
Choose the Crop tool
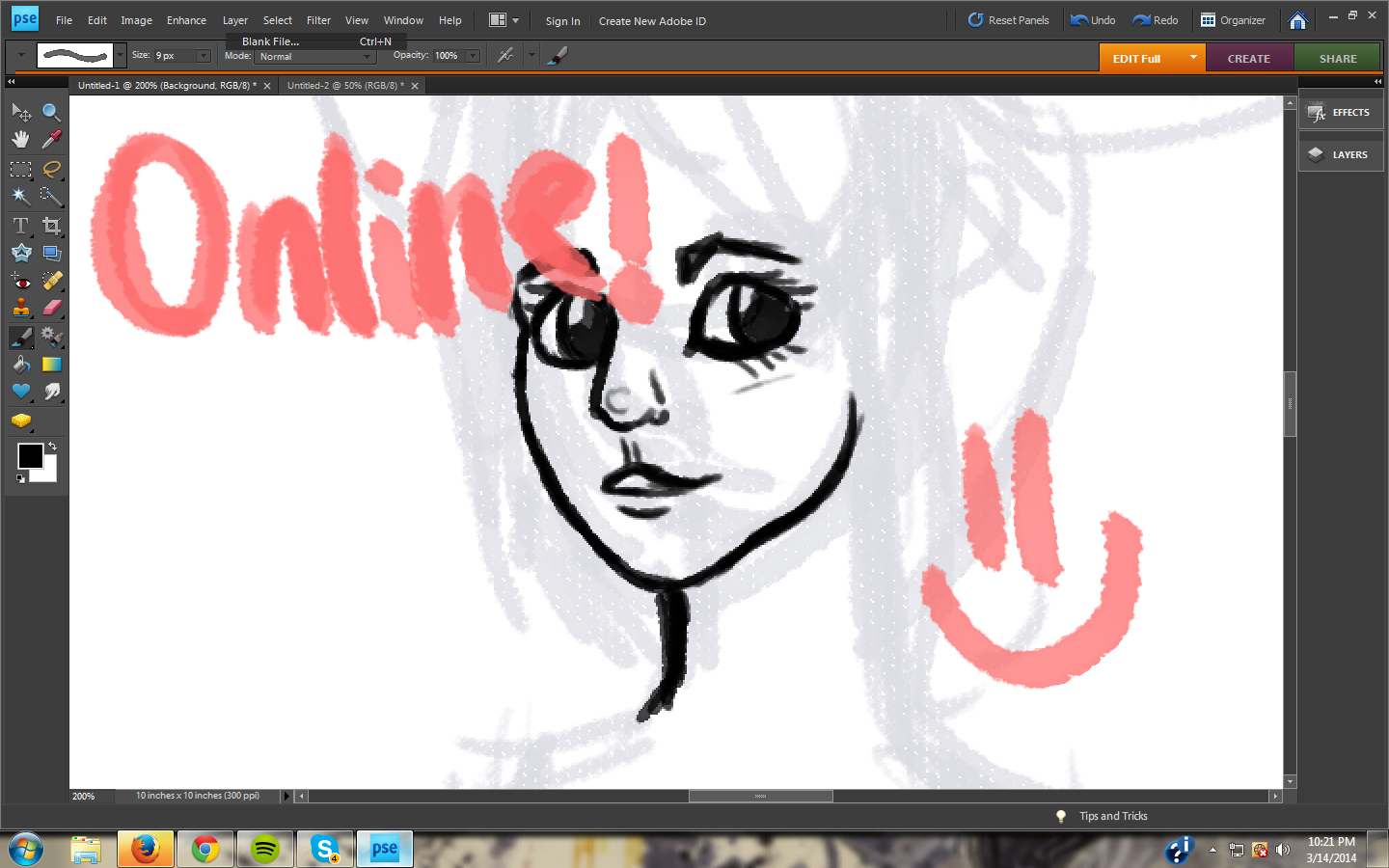pos(51,226)
